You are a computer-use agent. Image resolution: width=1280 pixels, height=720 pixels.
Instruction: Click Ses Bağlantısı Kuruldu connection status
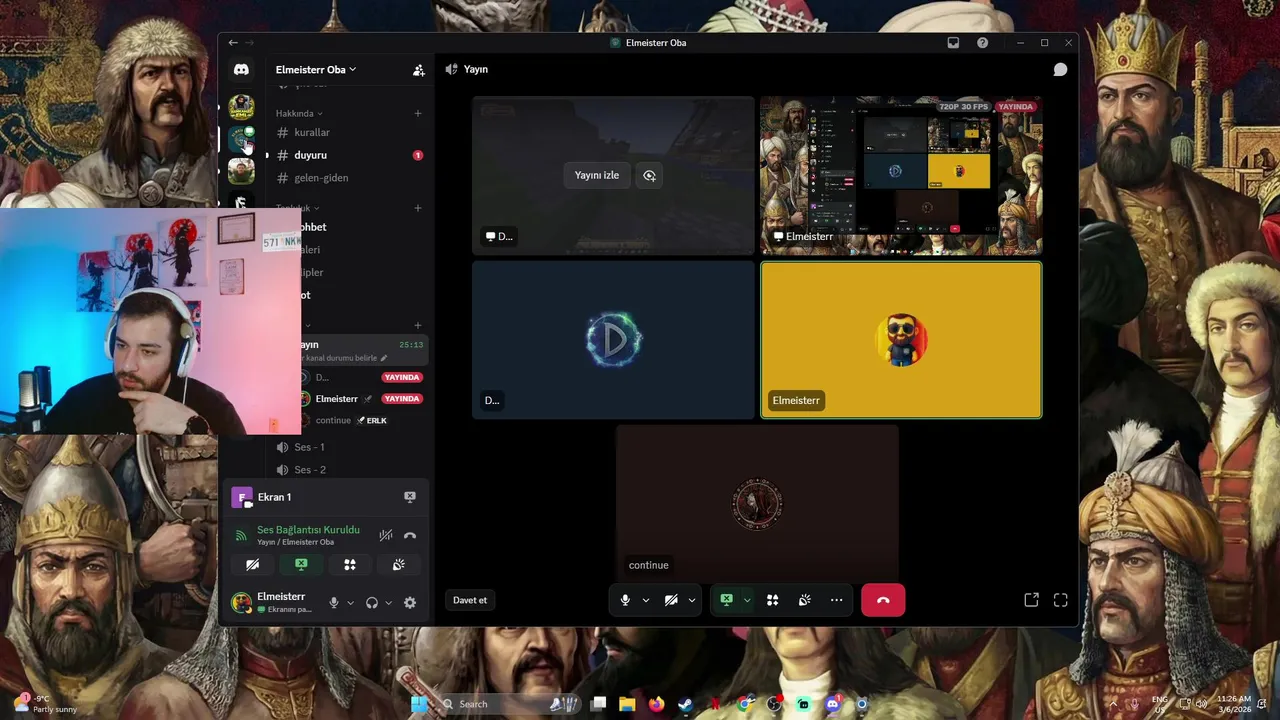click(x=308, y=530)
